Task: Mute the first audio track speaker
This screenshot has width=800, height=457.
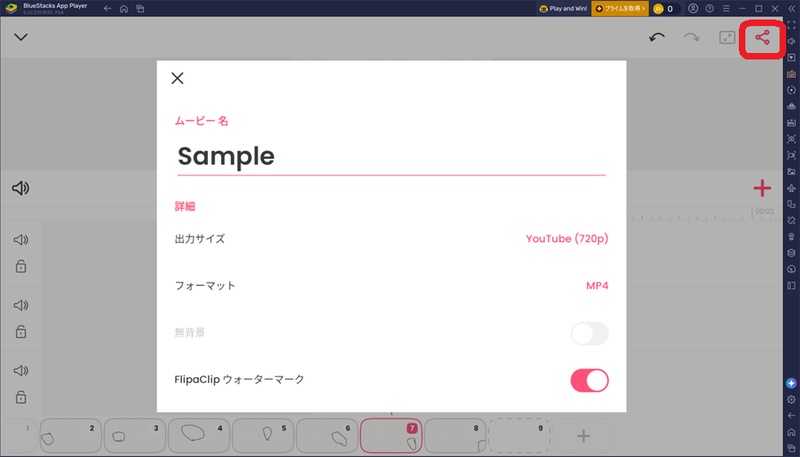Action: pos(21,240)
